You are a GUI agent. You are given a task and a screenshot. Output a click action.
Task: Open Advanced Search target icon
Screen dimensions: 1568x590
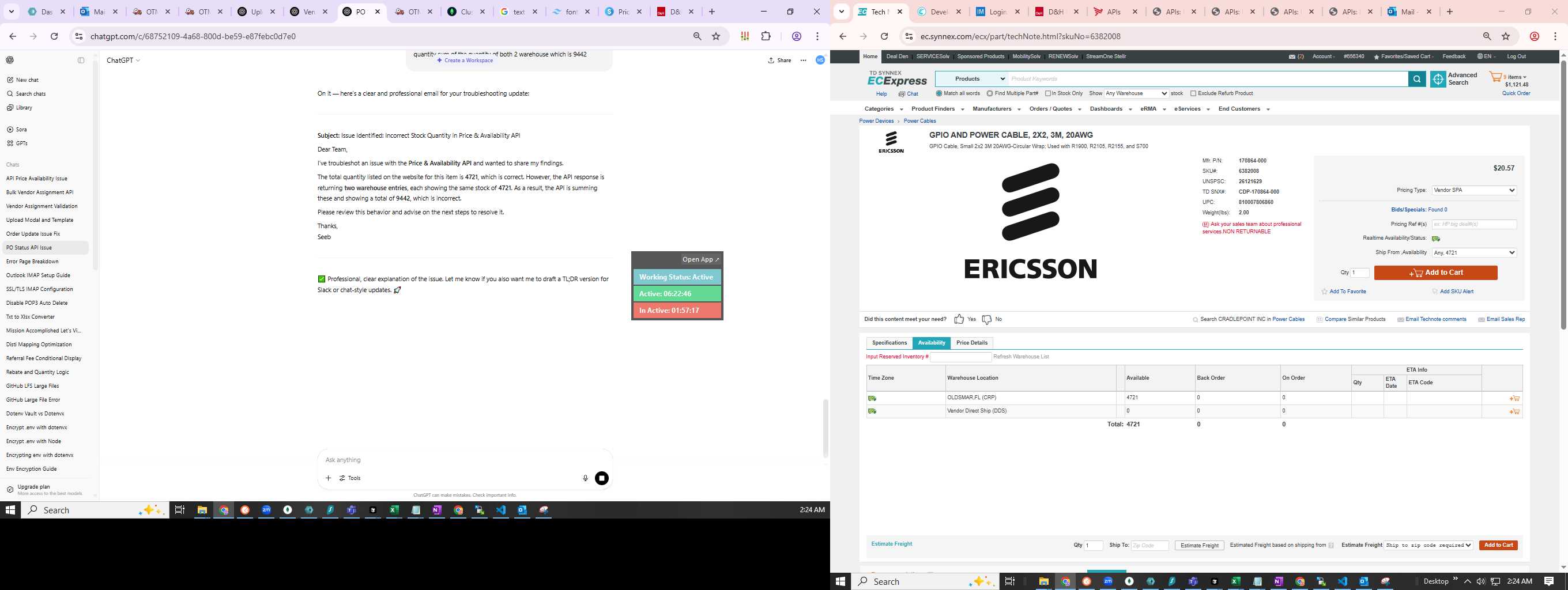[1438, 79]
